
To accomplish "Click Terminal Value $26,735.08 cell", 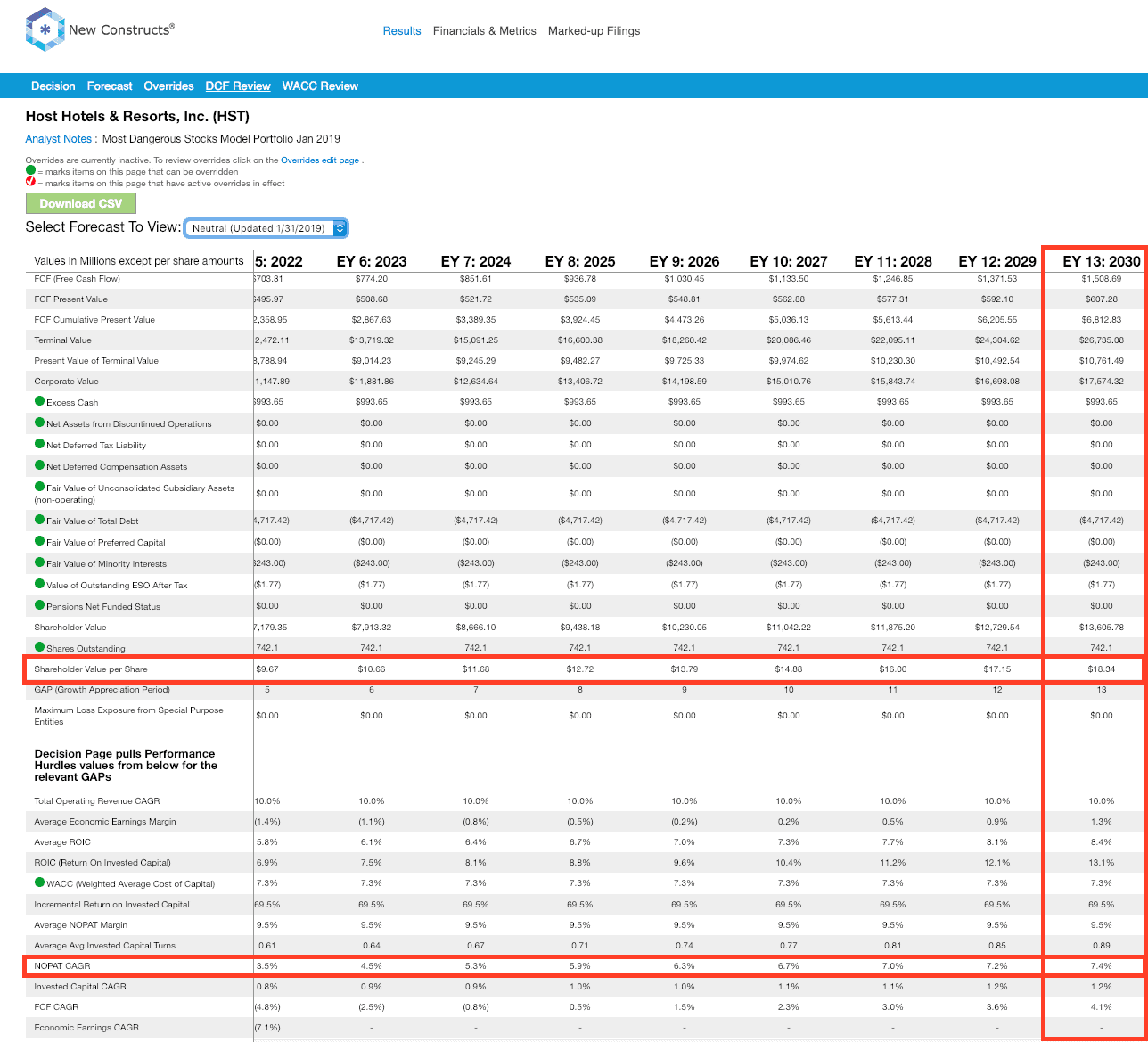I will (1102, 340).
